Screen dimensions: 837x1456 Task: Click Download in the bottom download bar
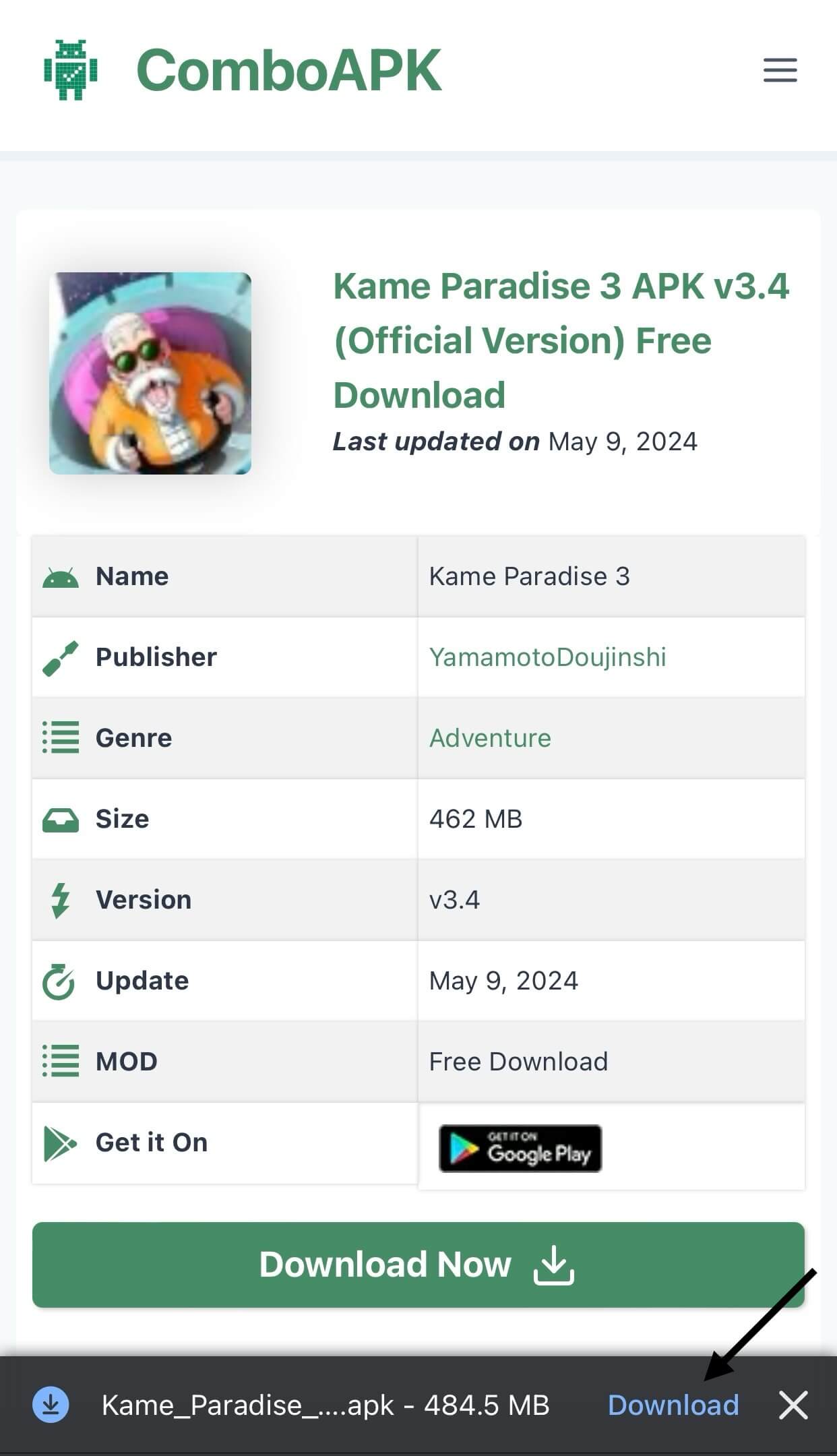pos(673,1405)
